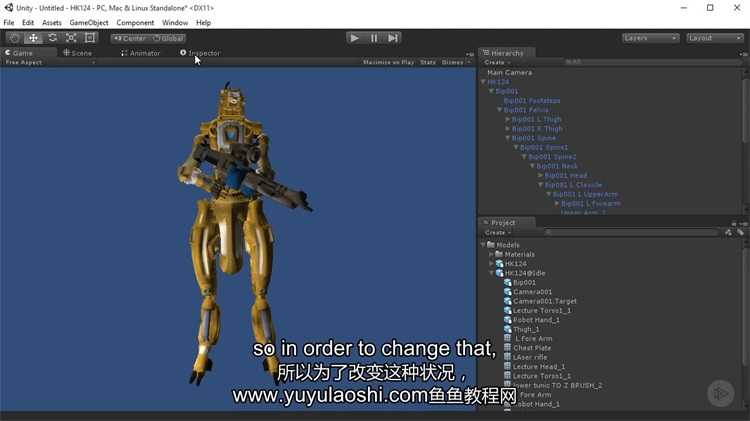Open the Project Create dropdown

click(x=498, y=233)
